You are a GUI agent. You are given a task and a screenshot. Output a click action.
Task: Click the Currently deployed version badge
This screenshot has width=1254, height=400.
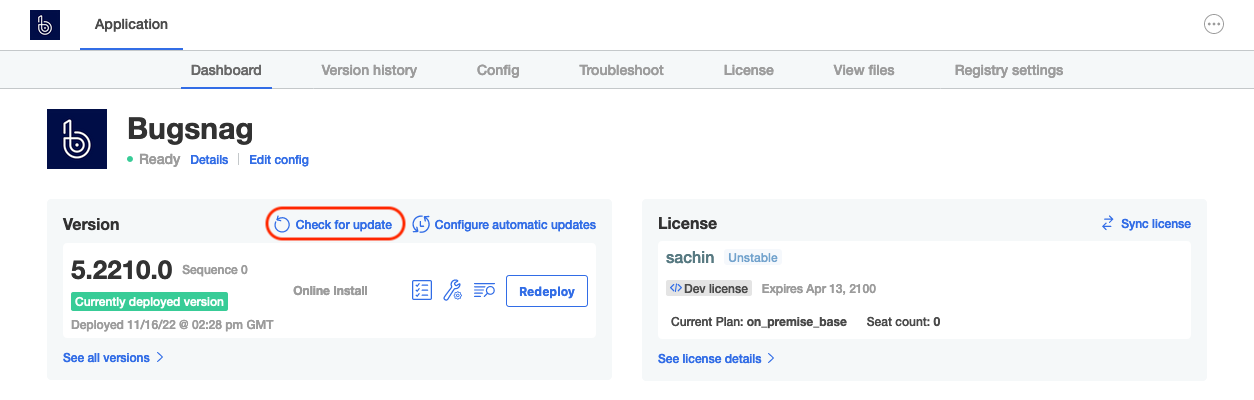150,301
